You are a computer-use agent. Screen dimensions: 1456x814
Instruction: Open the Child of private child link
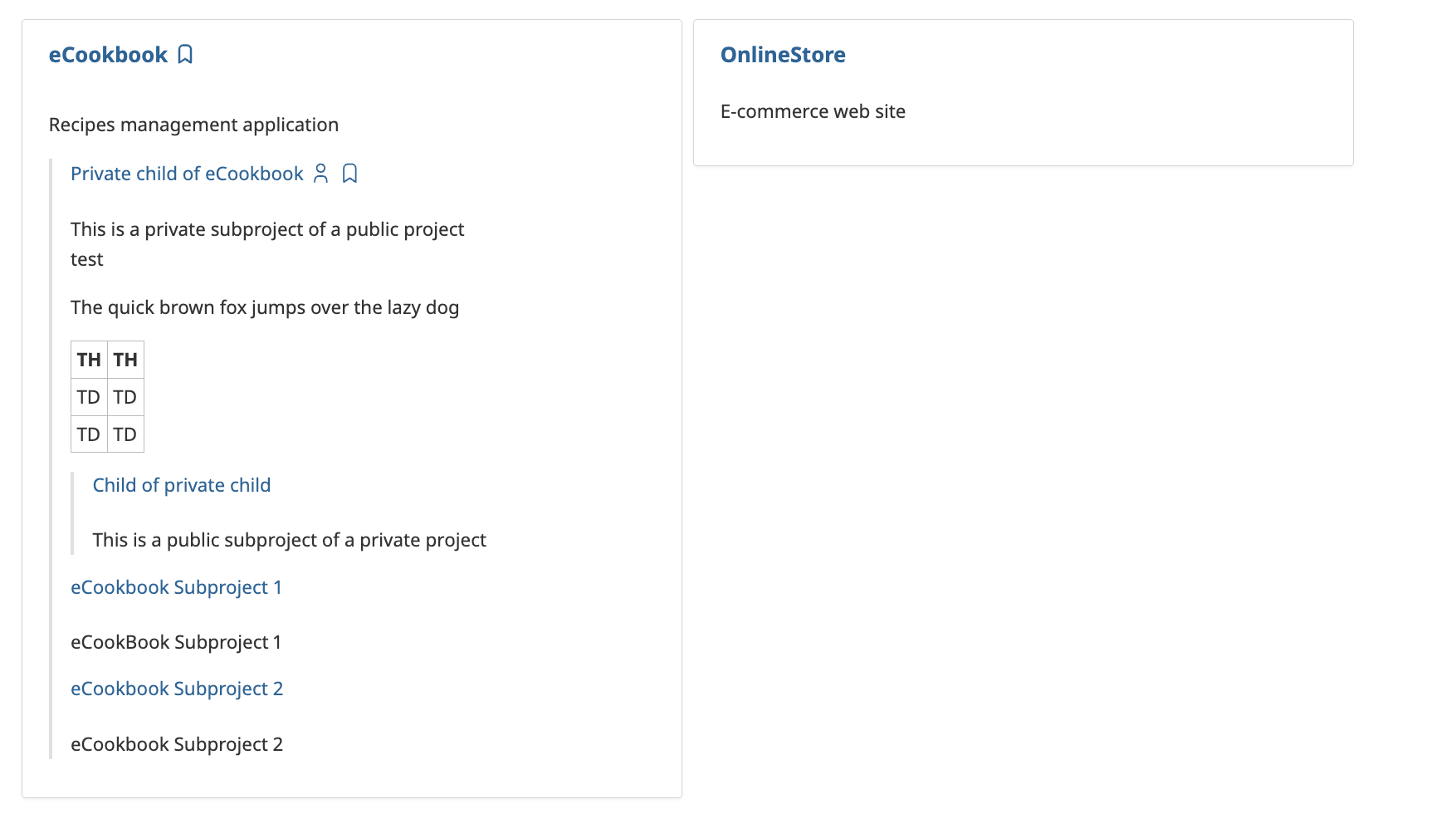pyautogui.click(x=182, y=485)
